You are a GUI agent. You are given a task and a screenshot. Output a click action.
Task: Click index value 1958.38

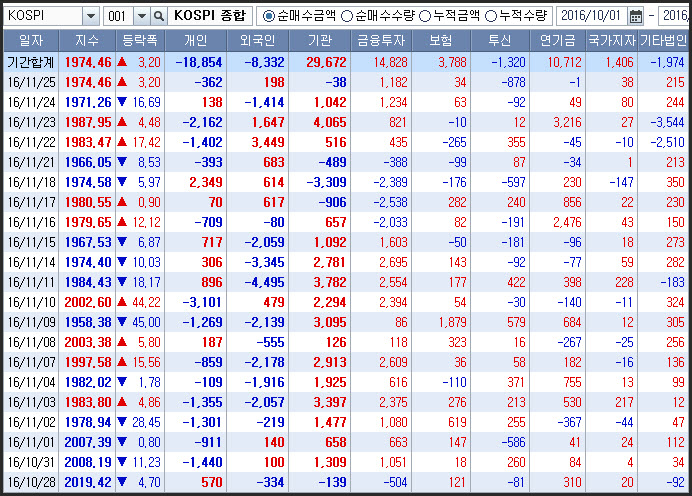[x=88, y=322]
